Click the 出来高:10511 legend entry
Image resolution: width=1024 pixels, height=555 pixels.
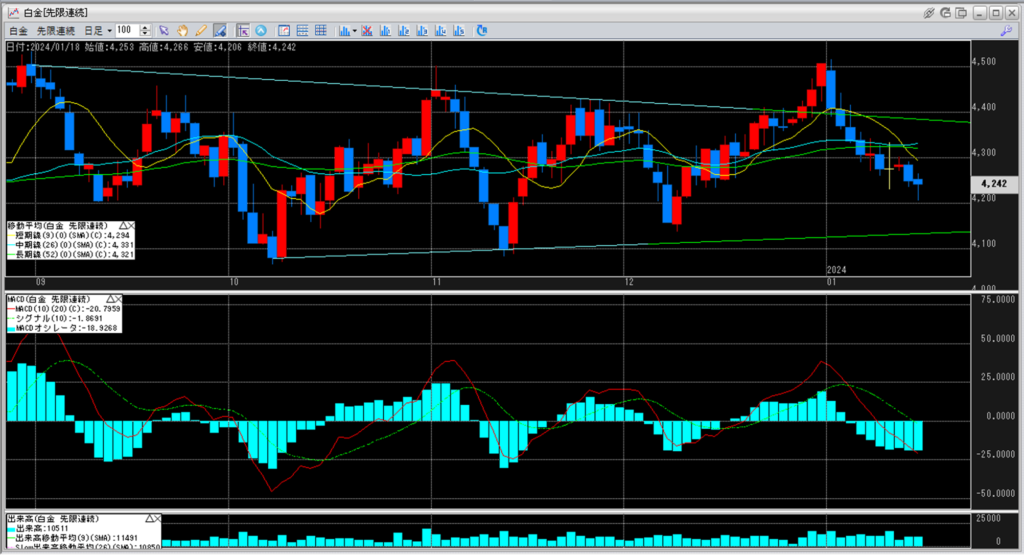pos(38,528)
